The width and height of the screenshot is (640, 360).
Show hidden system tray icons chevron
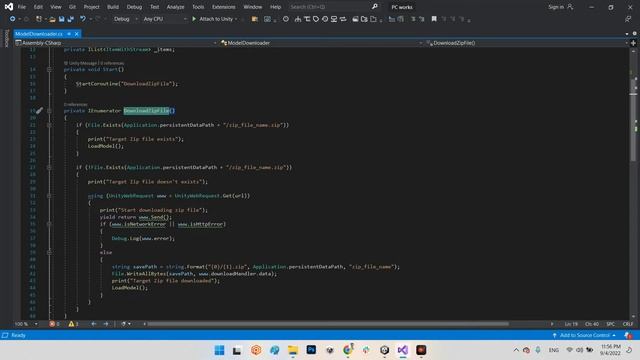click(516, 350)
